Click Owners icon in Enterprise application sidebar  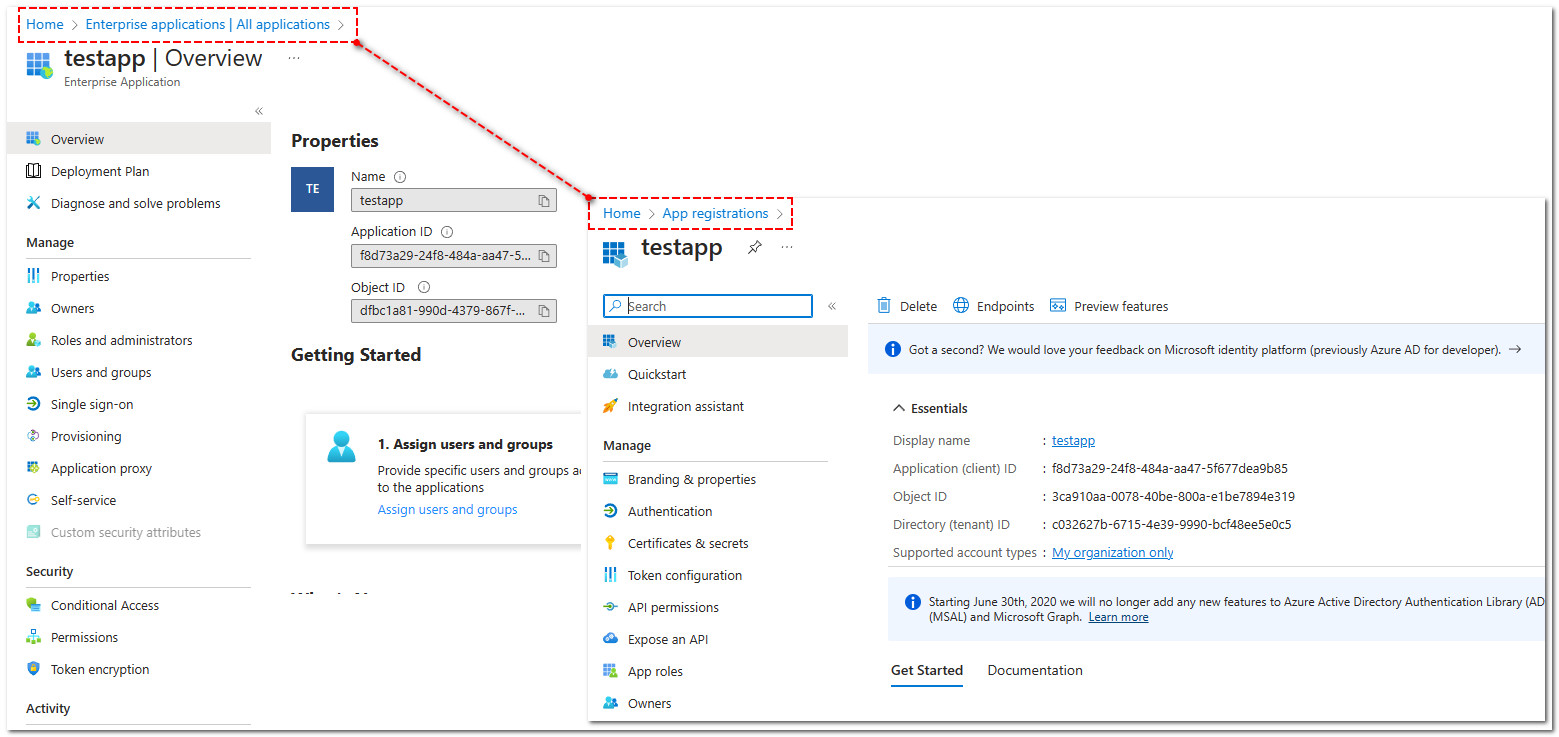tap(34, 308)
